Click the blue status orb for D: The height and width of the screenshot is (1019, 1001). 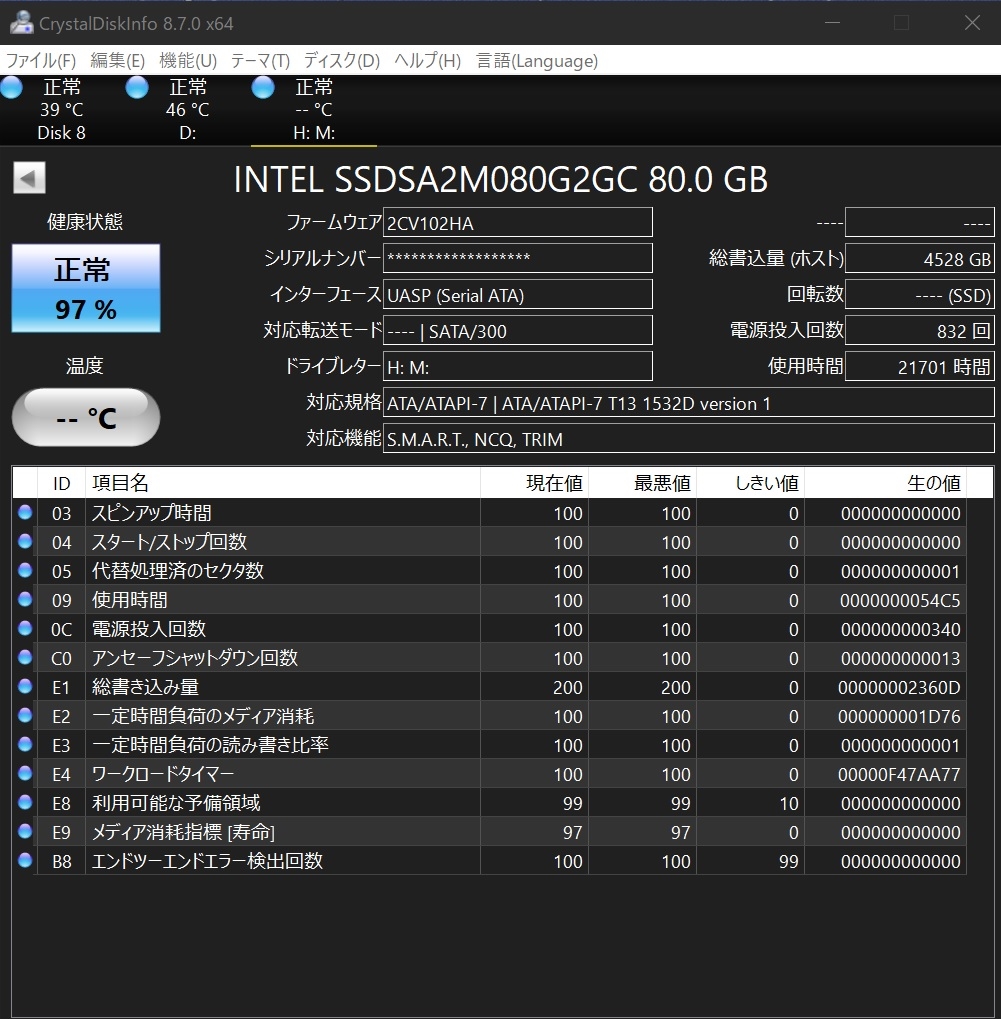click(137, 87)
